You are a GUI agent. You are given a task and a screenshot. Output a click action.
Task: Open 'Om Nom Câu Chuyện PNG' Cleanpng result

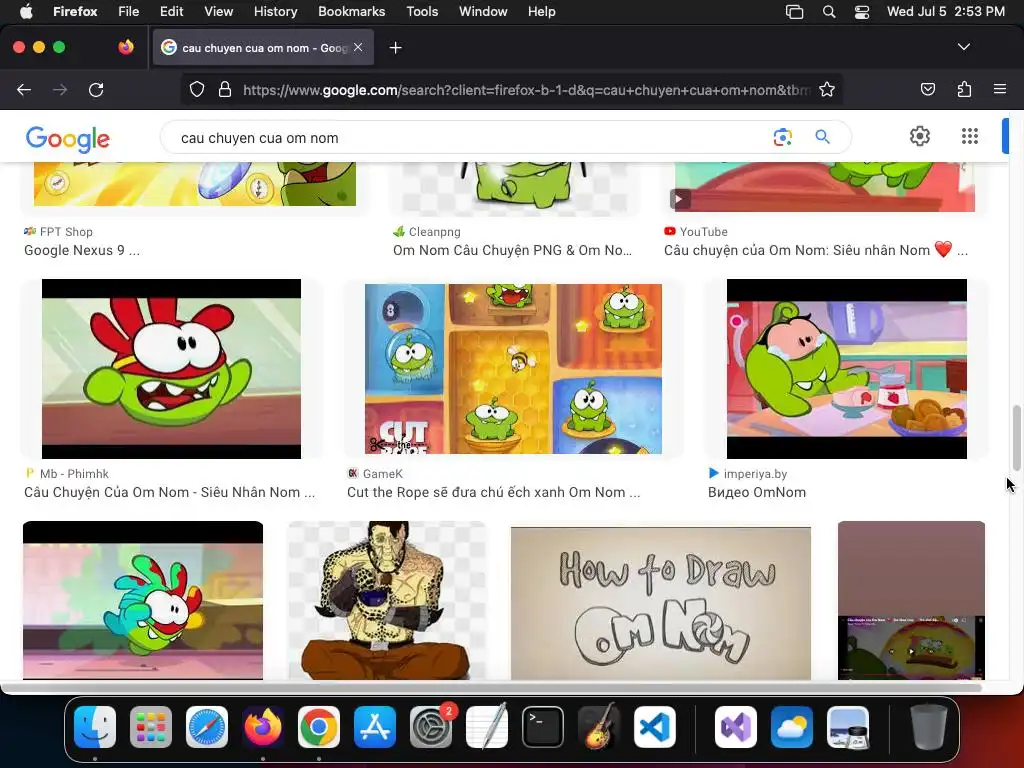[x=513, y=250]
